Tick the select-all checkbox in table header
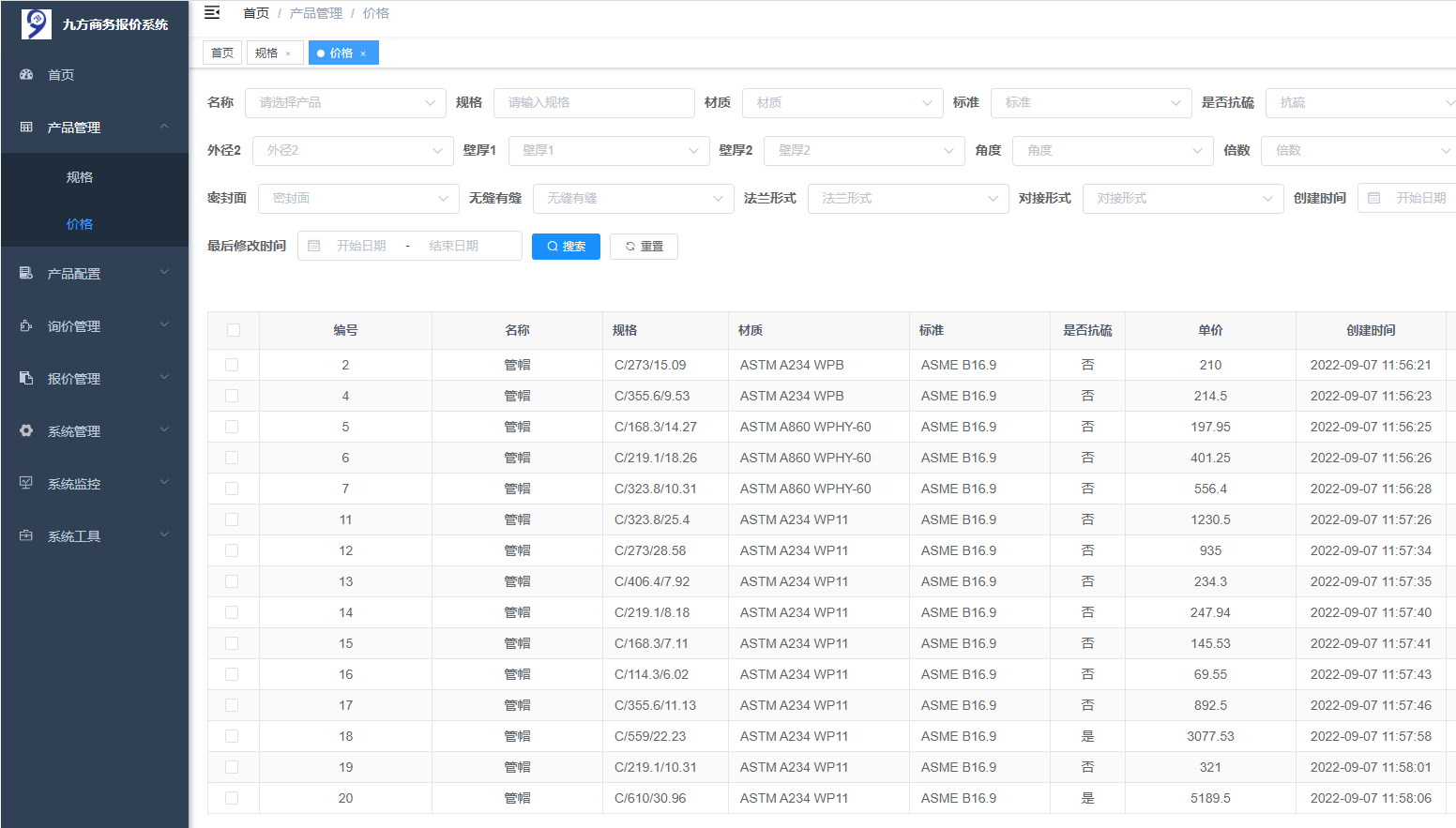 click(234, 330)
